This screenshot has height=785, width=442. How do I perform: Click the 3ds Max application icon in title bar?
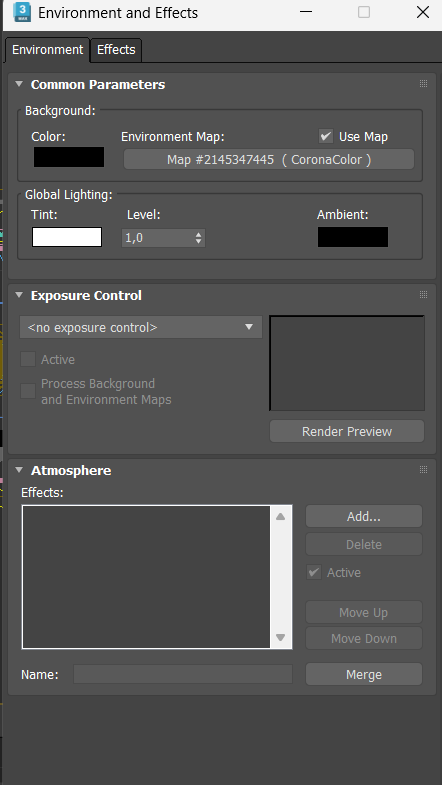click(x=22, y=12)
